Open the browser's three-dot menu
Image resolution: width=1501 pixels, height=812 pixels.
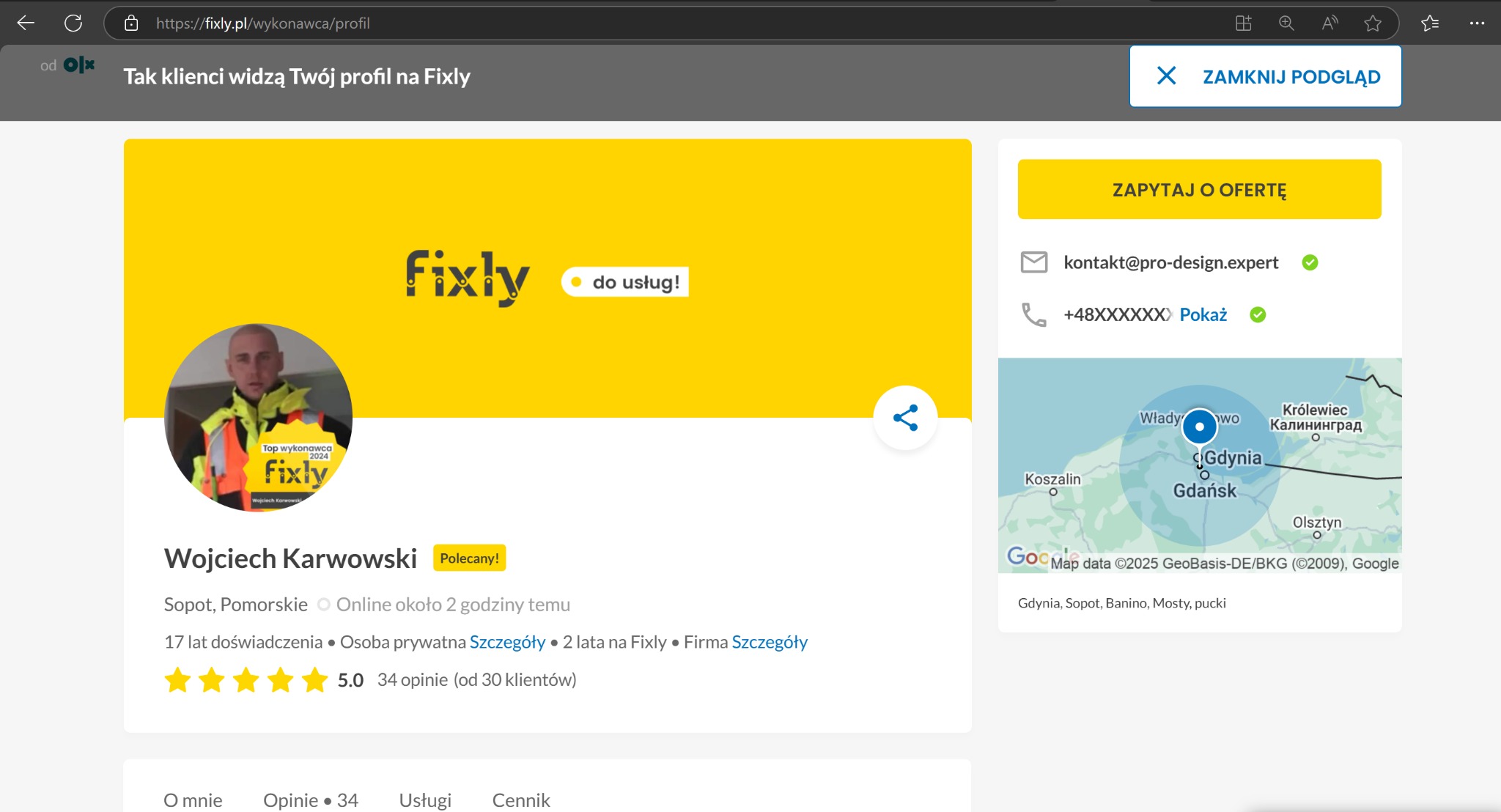[x=1478, y=23]
